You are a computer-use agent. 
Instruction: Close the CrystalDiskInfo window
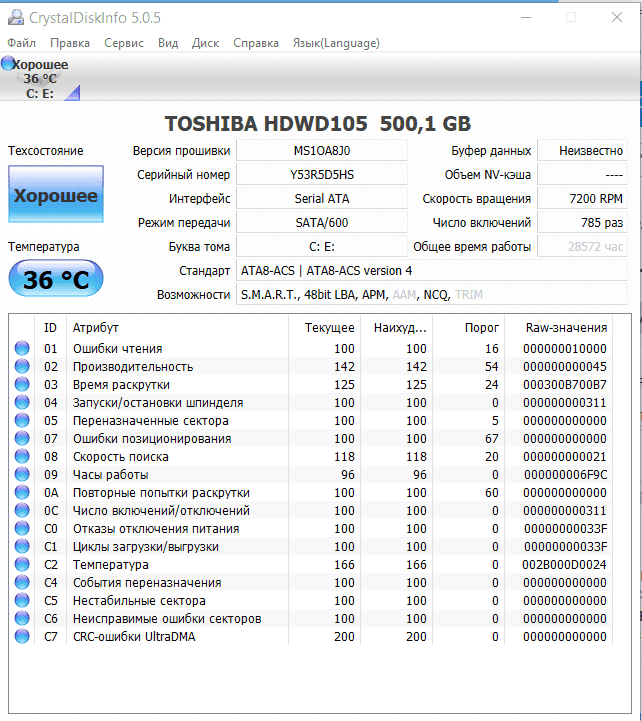617,17
